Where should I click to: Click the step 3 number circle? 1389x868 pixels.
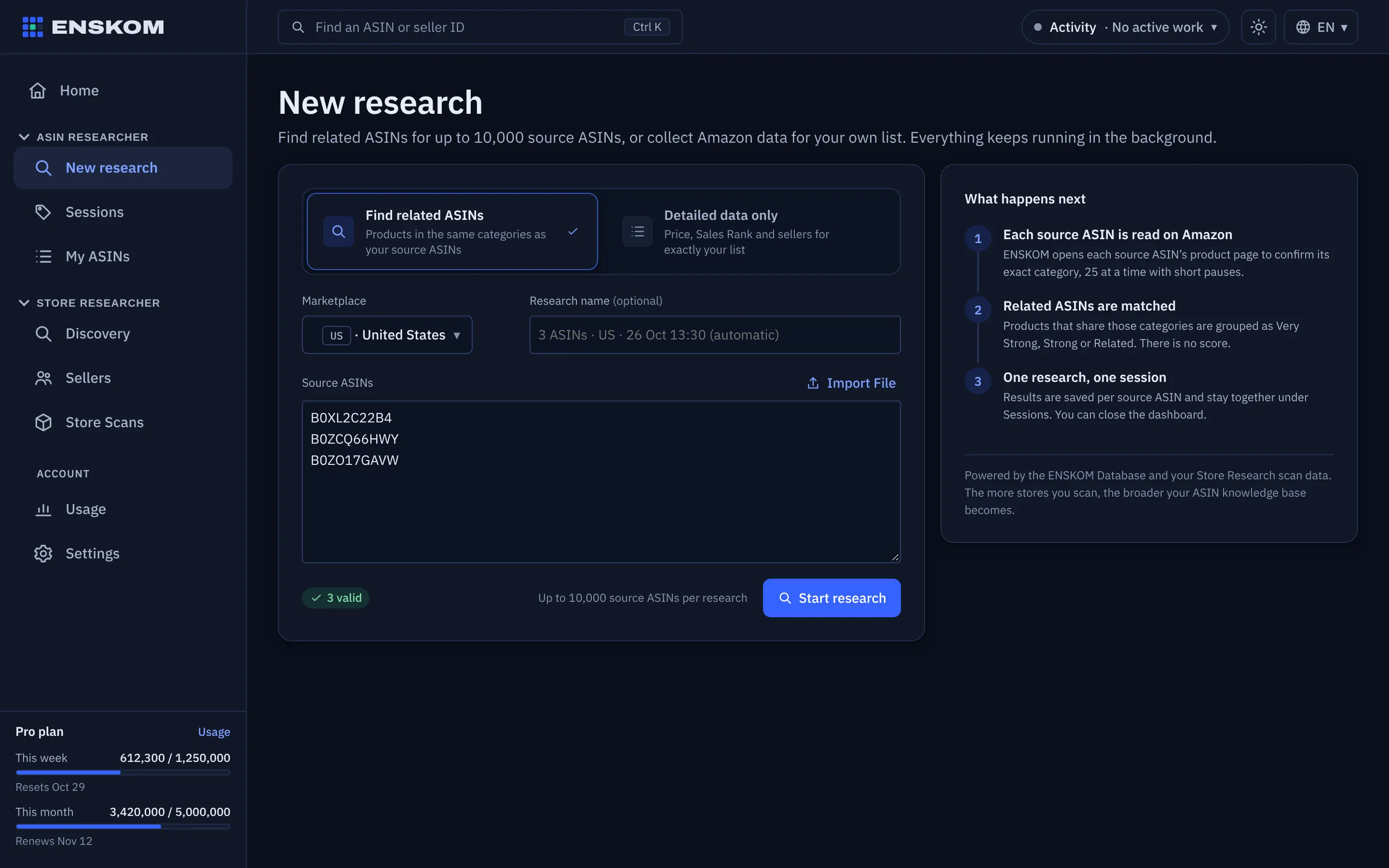978,381
